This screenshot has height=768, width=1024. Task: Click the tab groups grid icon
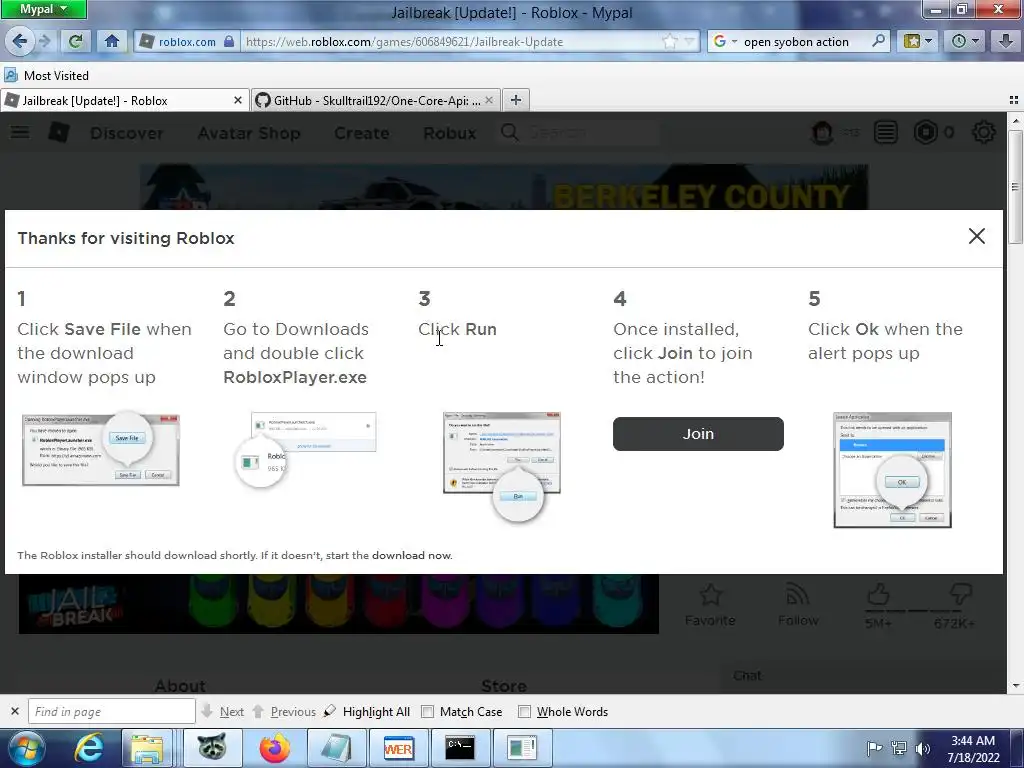point(1014,100)
